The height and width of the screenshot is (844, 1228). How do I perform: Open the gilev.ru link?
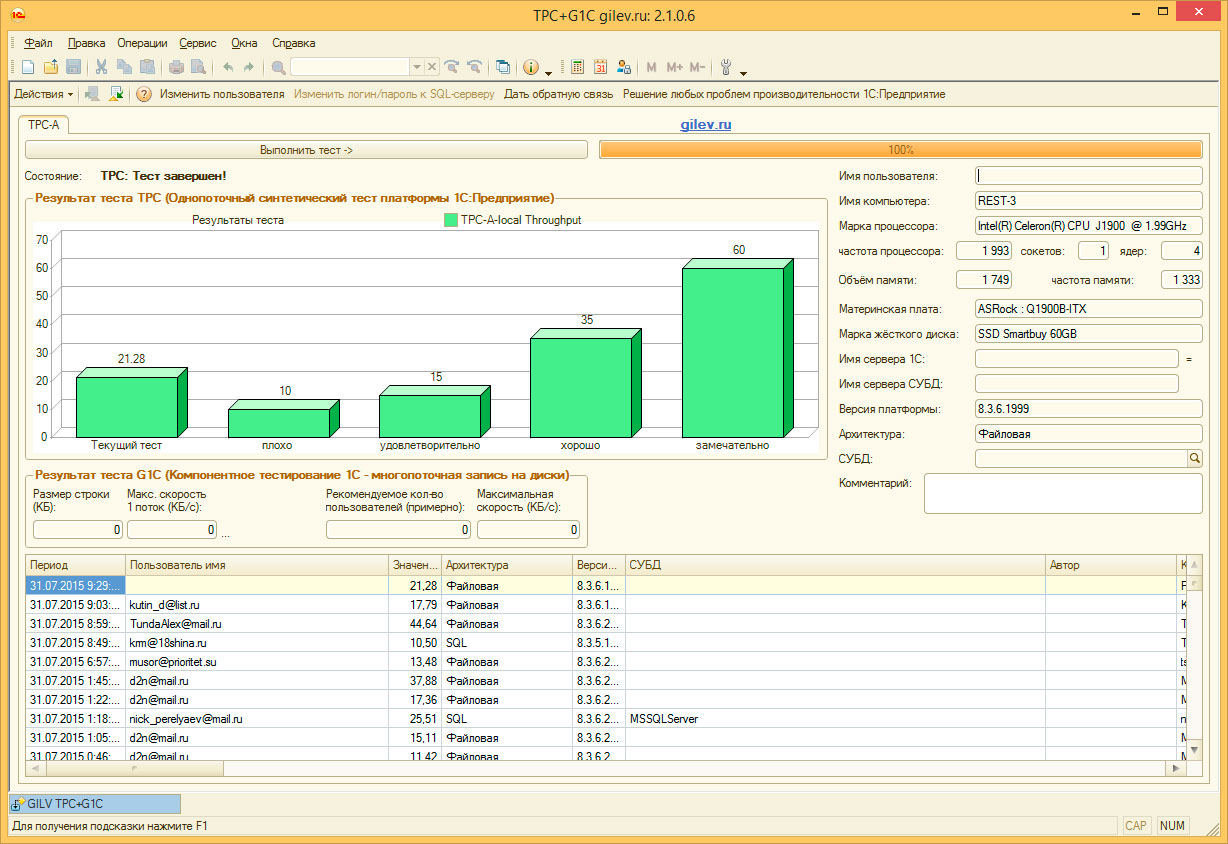(706, 125)
